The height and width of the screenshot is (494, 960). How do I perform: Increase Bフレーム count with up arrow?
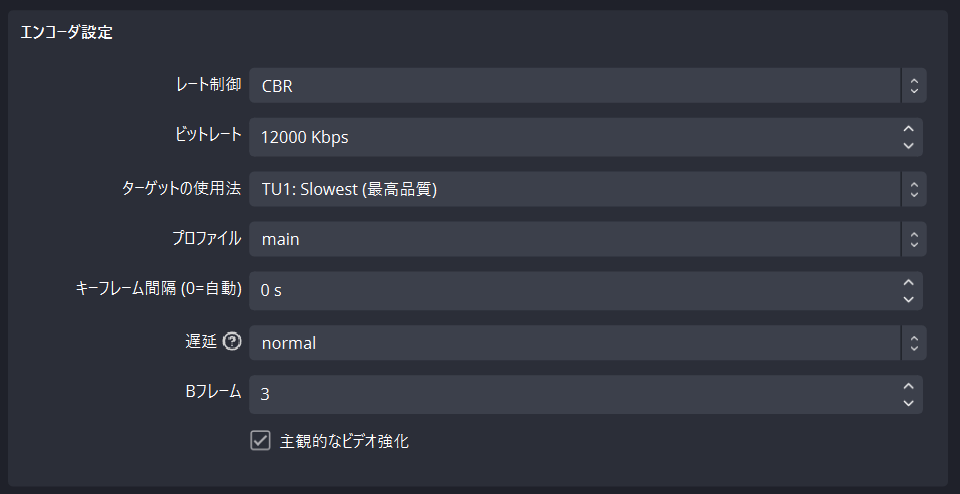(x=909, y=386)
